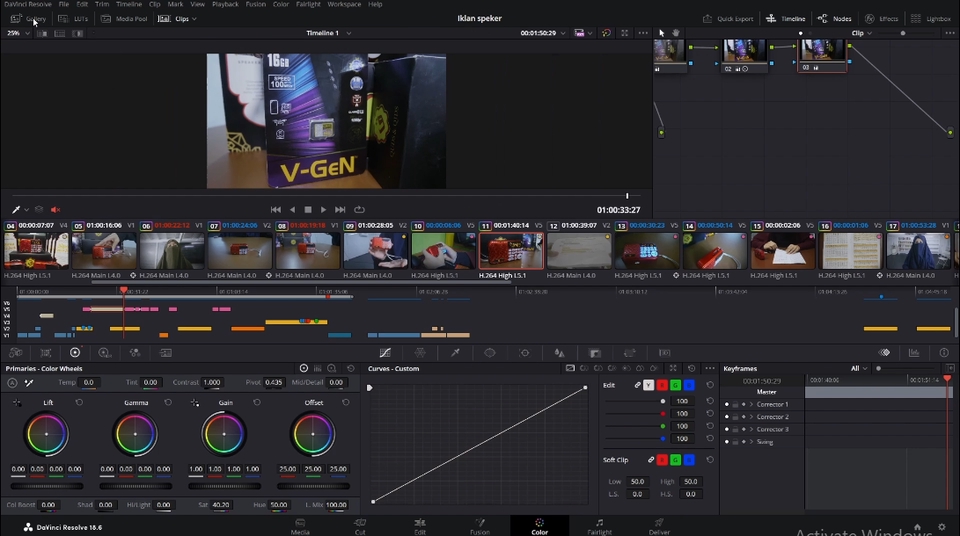Open the Clips dropdown arrow
Image resolution: width=960 pixels, height=536 pixels.
point(194,19)
